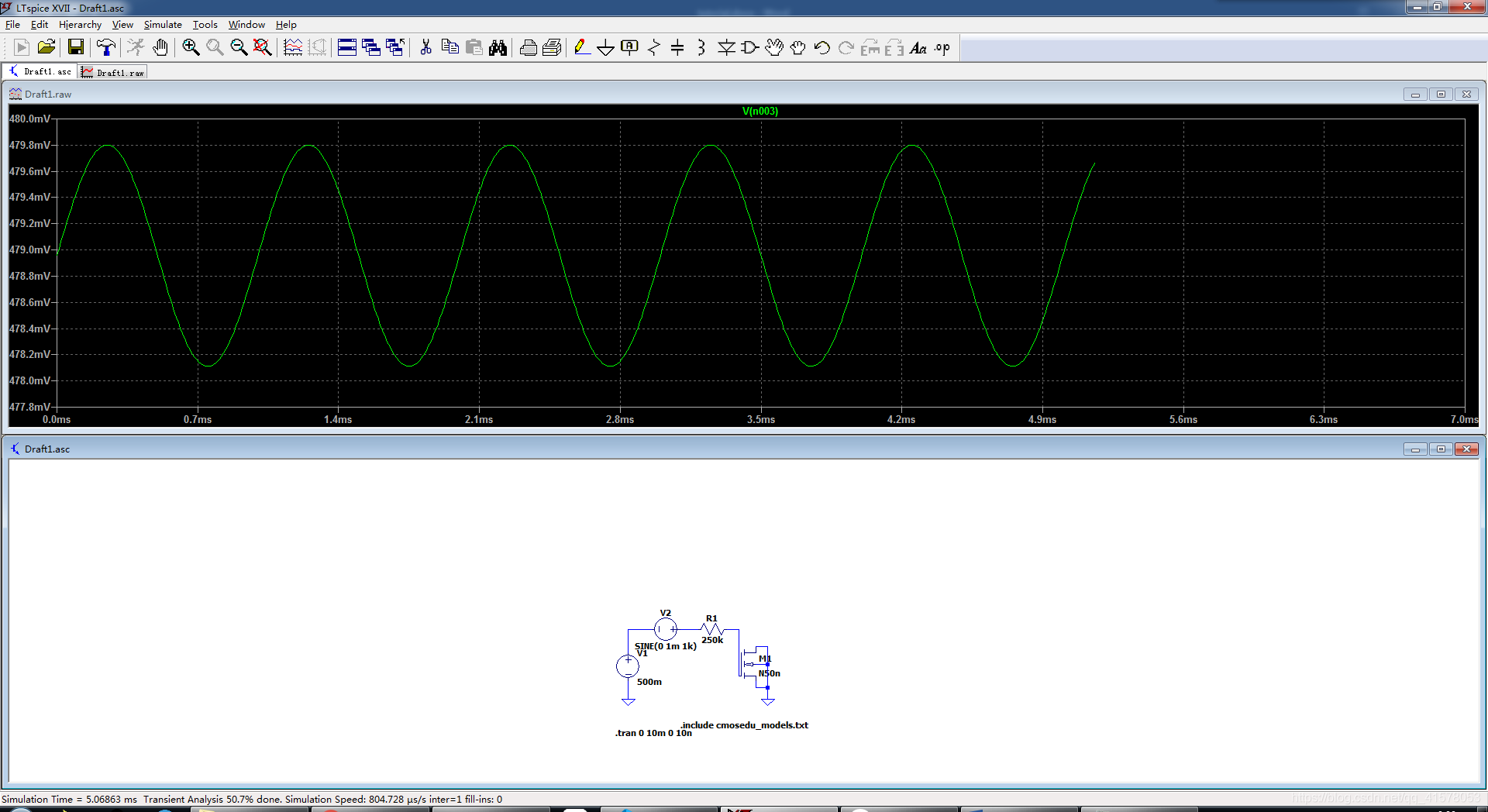Click the Undo arrow icon

click(821, 47)
